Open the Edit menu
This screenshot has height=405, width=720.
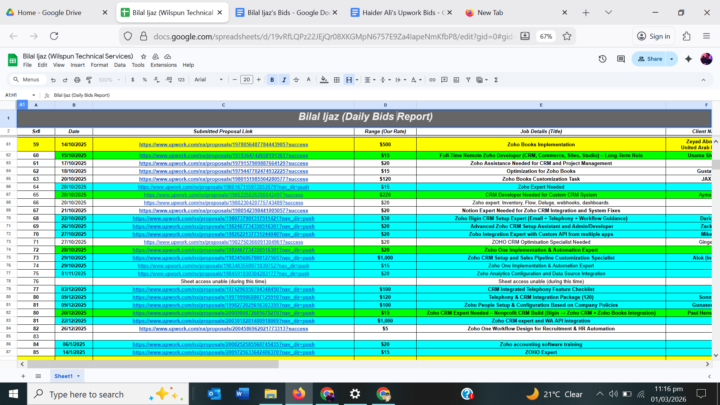(x=42, y=65)
